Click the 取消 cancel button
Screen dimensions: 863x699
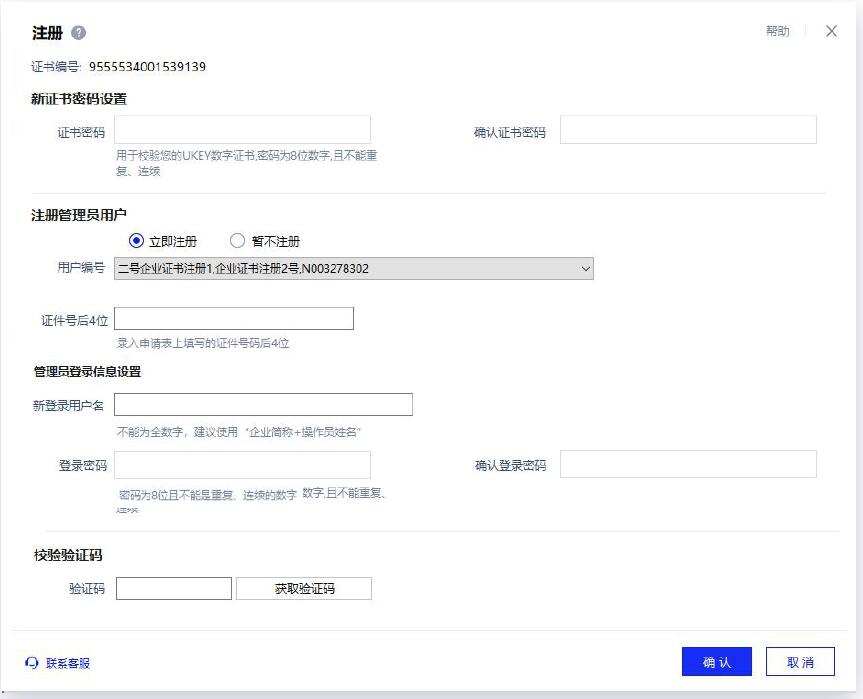point(800,662)
